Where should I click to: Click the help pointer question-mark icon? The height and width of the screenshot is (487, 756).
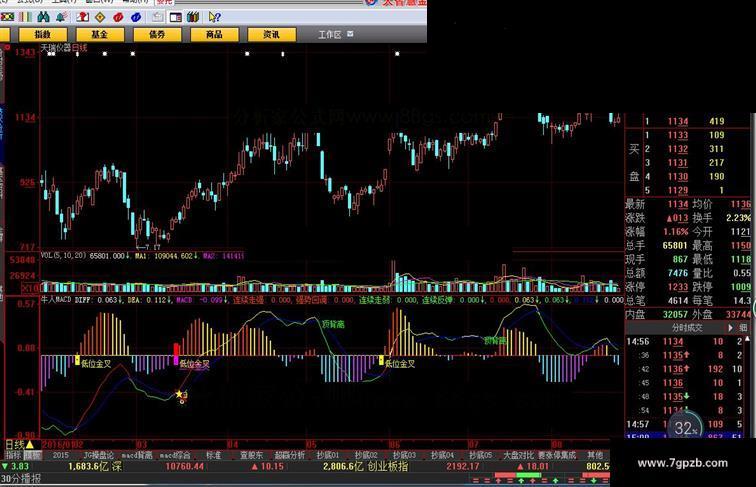[x=215, y=17]
